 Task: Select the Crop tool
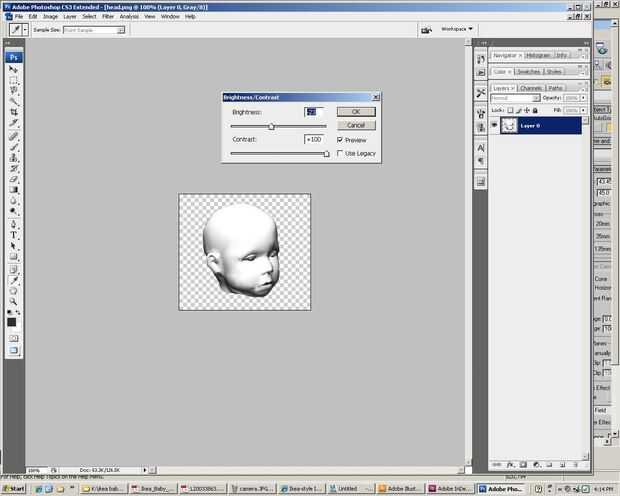(x=13, y=112)
